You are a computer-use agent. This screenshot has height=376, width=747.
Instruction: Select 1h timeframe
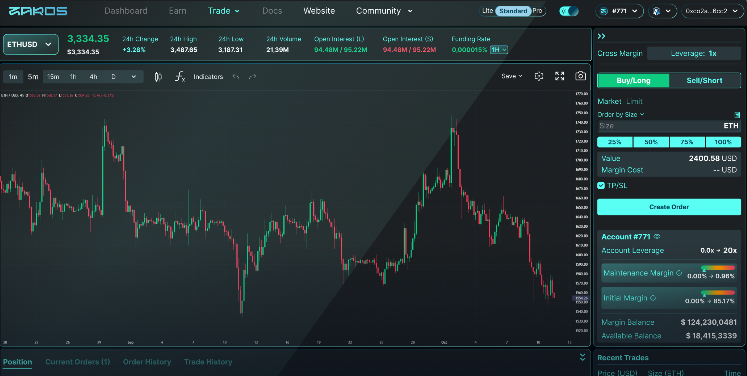tap(73, 77)
